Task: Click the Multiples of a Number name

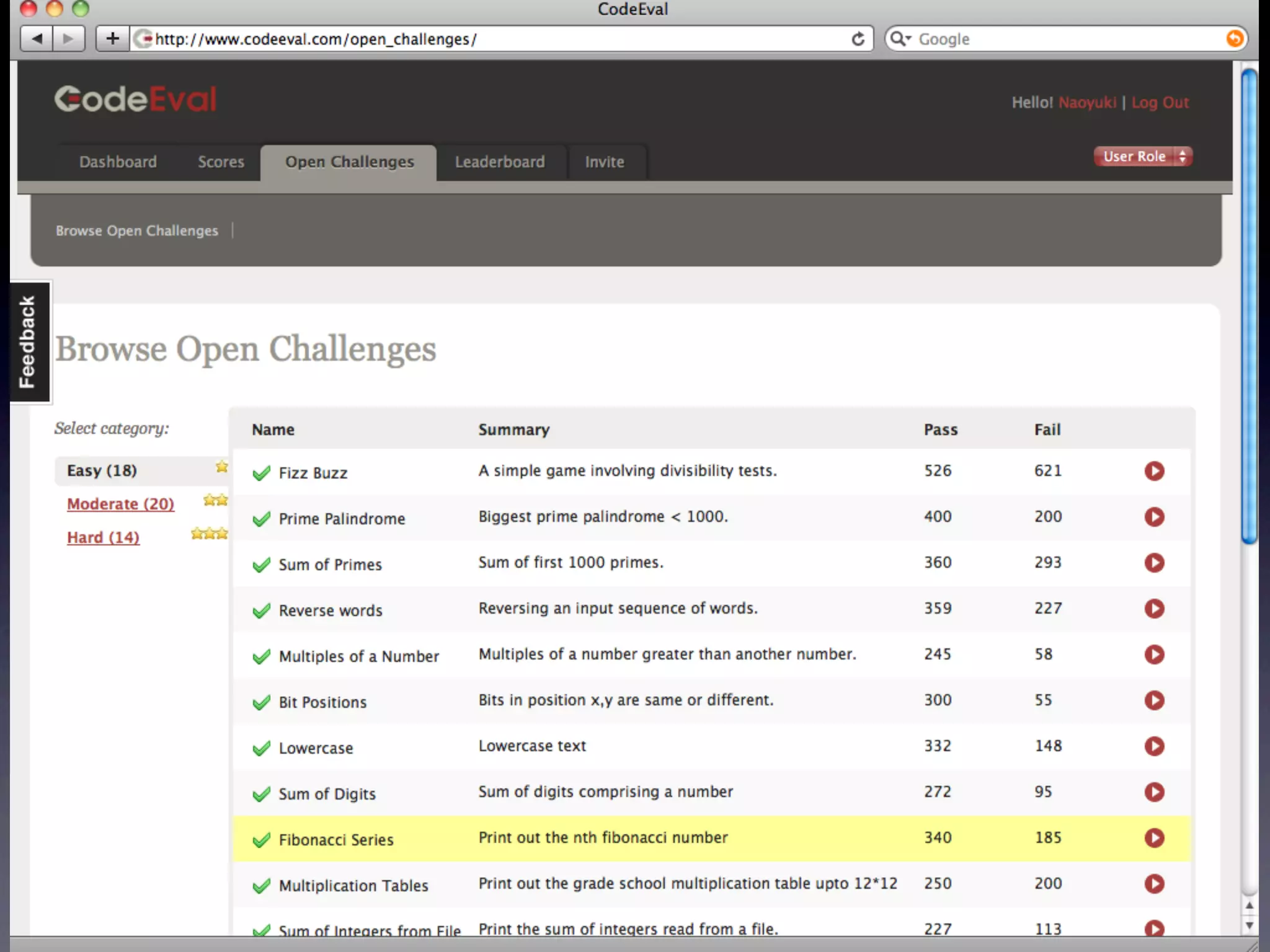Action: pos(358,656)
